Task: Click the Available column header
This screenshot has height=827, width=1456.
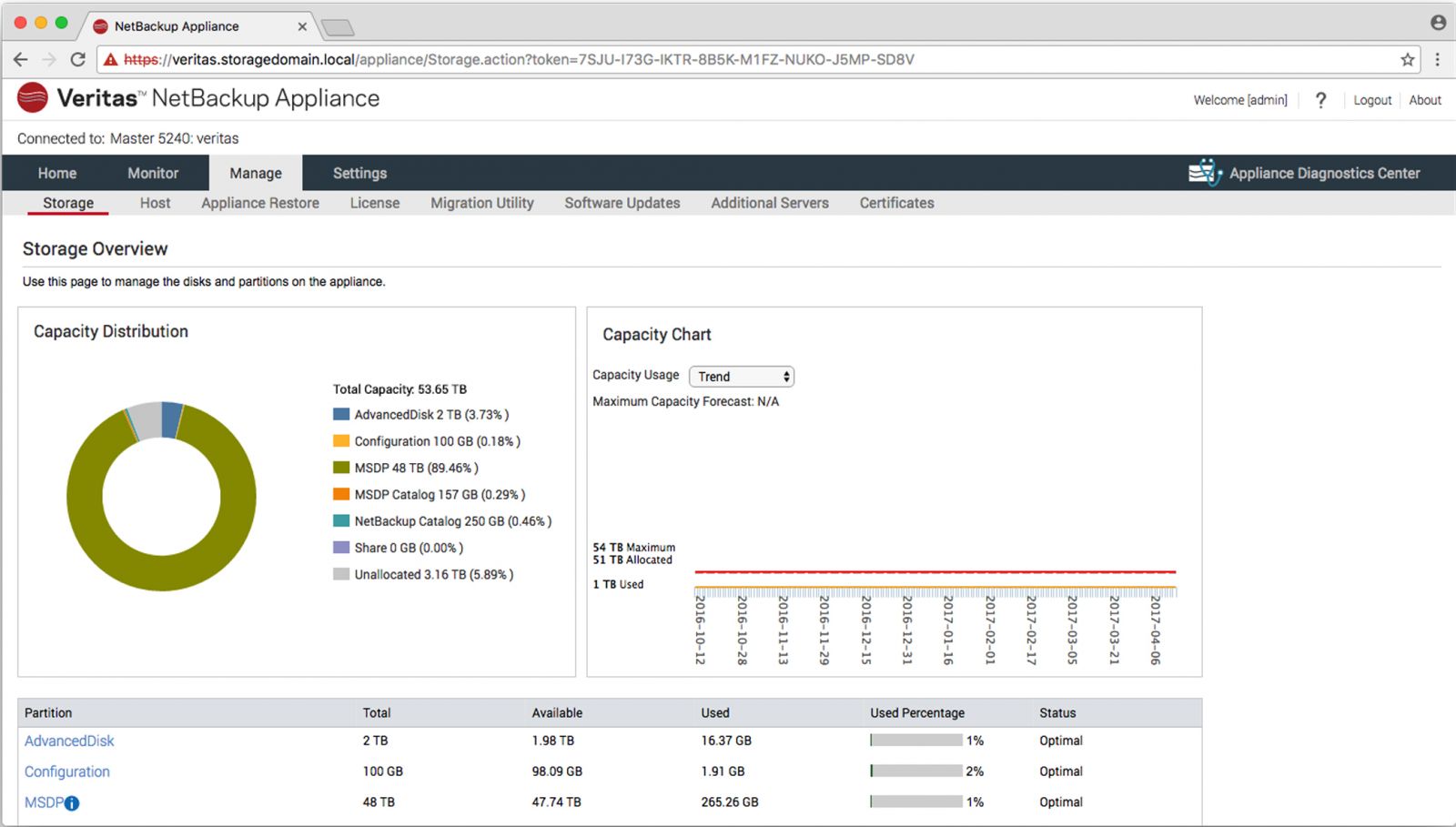Action: pos(557,712)
